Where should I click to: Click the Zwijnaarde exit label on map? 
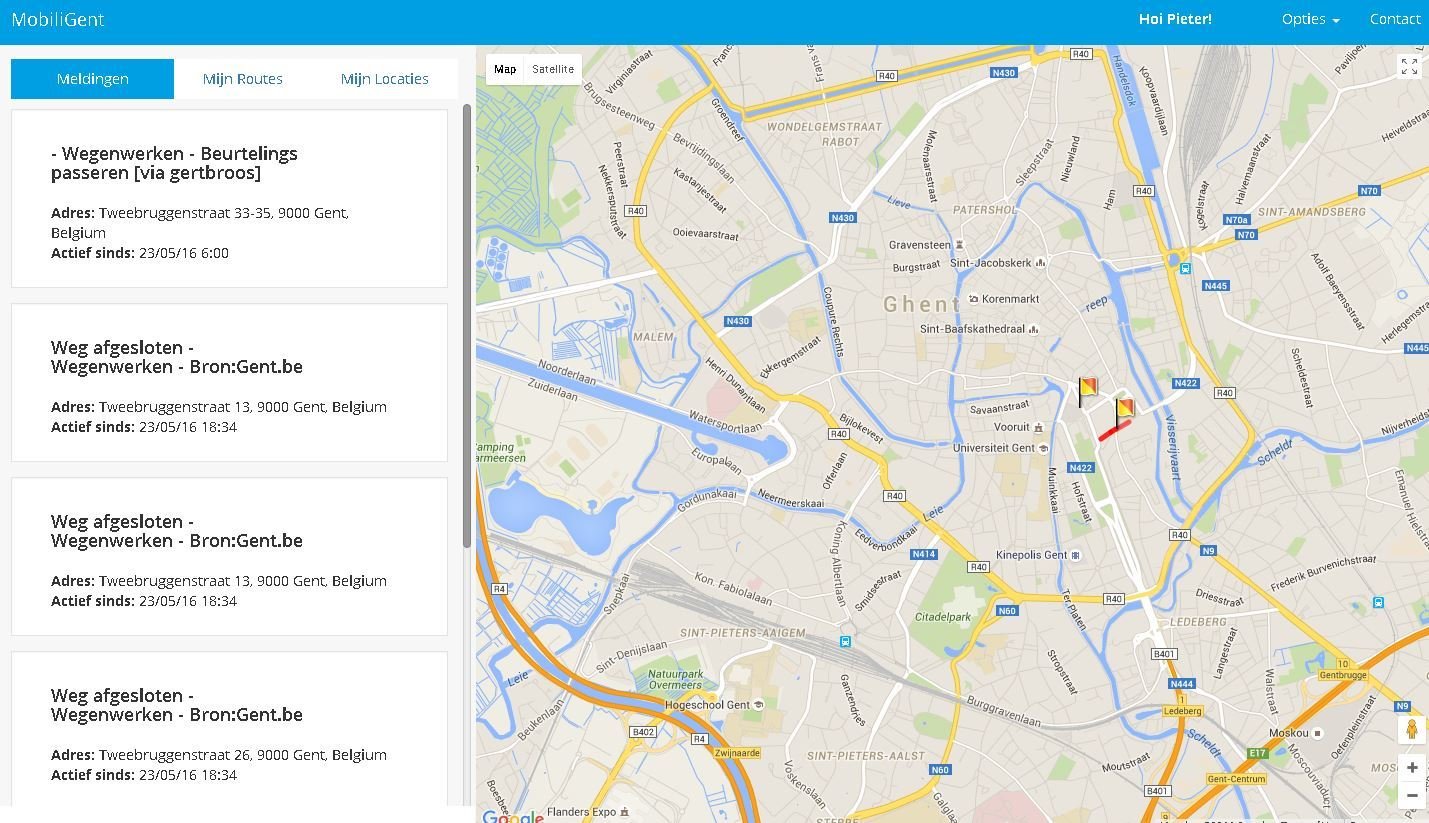click(x=738, y=753)
